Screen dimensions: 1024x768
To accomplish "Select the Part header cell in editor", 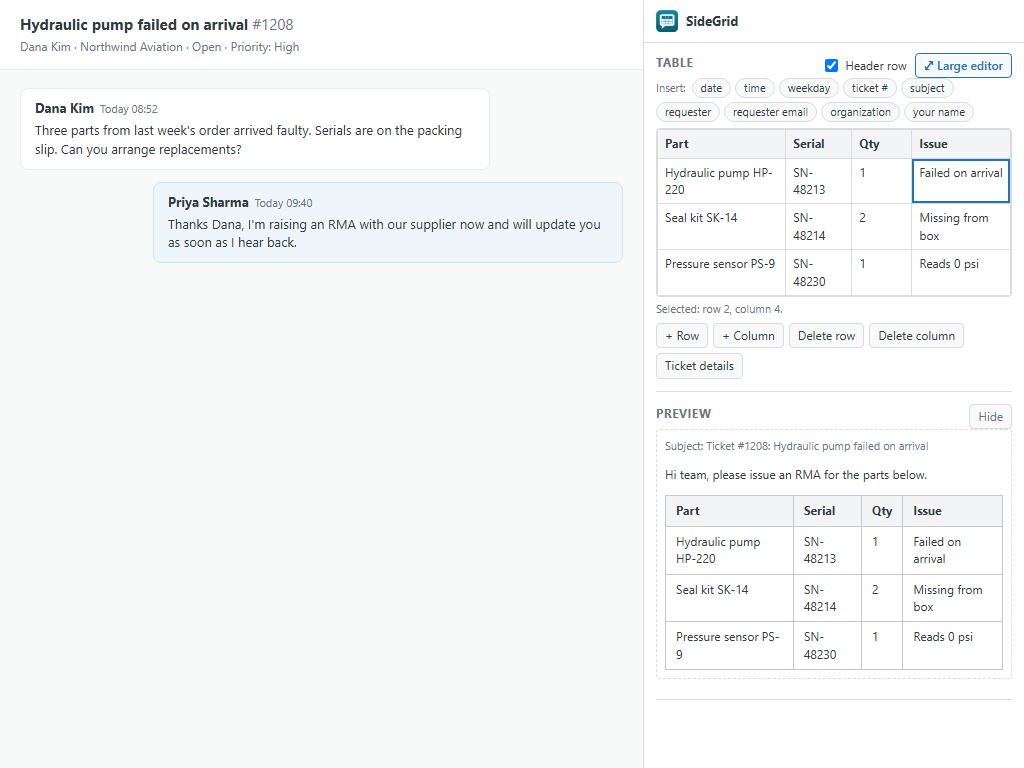I will [721, 144].
